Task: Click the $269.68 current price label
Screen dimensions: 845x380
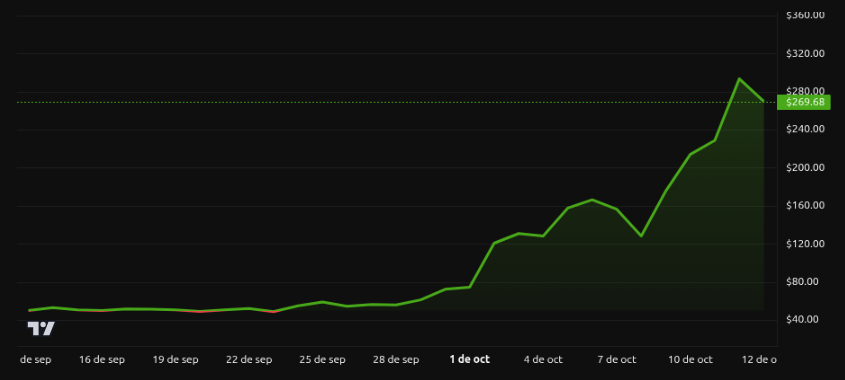Action: (x=804, y=102)
